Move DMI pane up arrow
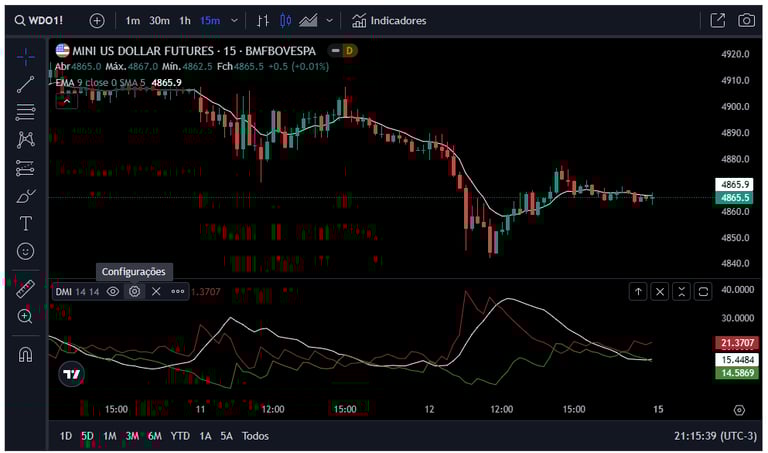Image resolution: width=768 pixels, height=453 pixels. (638, 292)
